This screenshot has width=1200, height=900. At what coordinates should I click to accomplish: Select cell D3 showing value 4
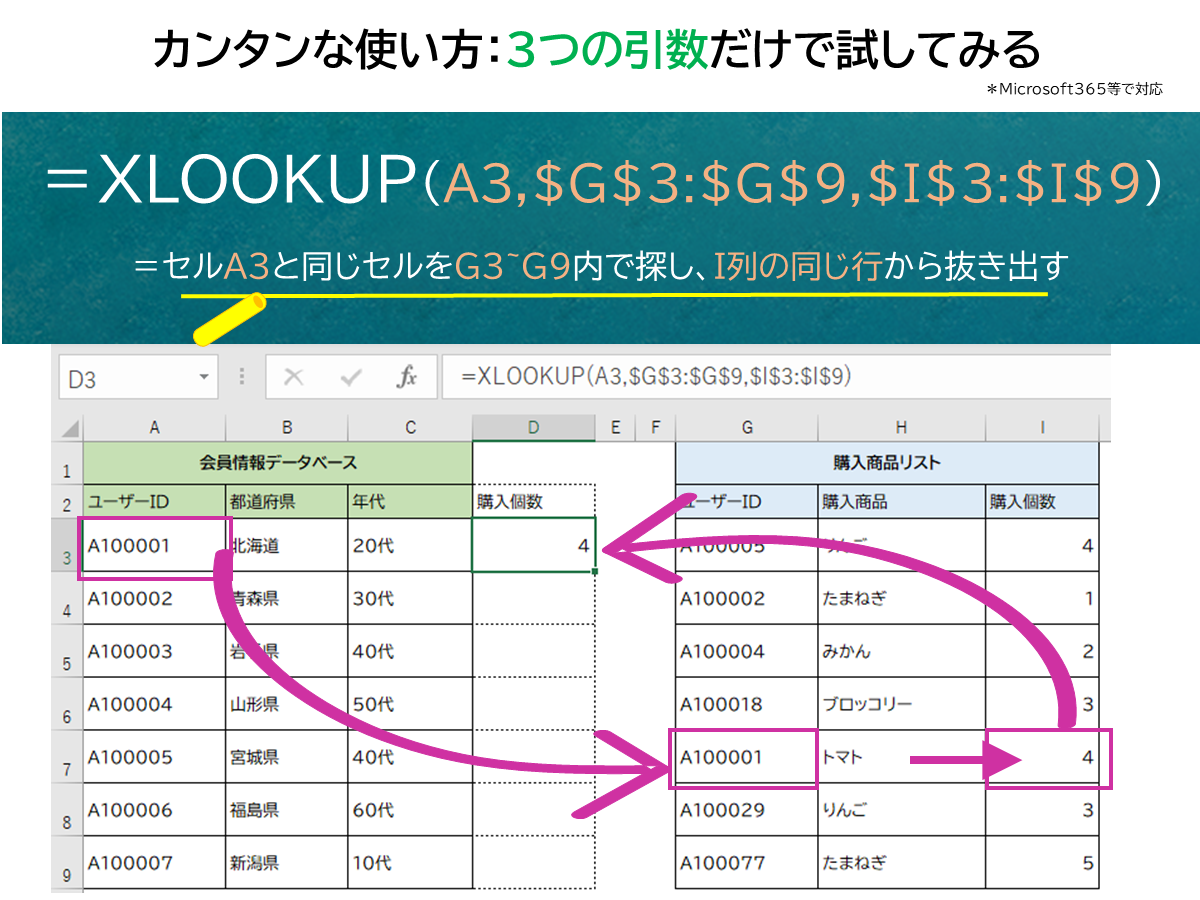(x=534, y=546)
